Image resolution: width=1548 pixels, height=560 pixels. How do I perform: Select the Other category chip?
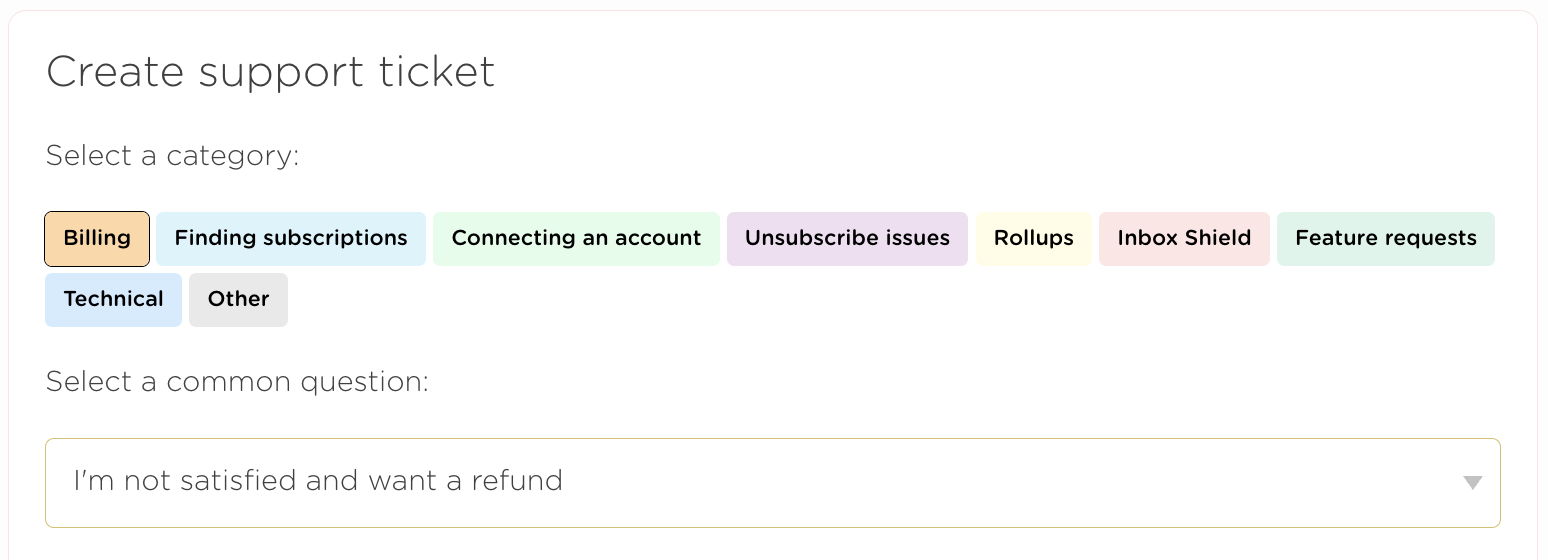click(238, 300)
